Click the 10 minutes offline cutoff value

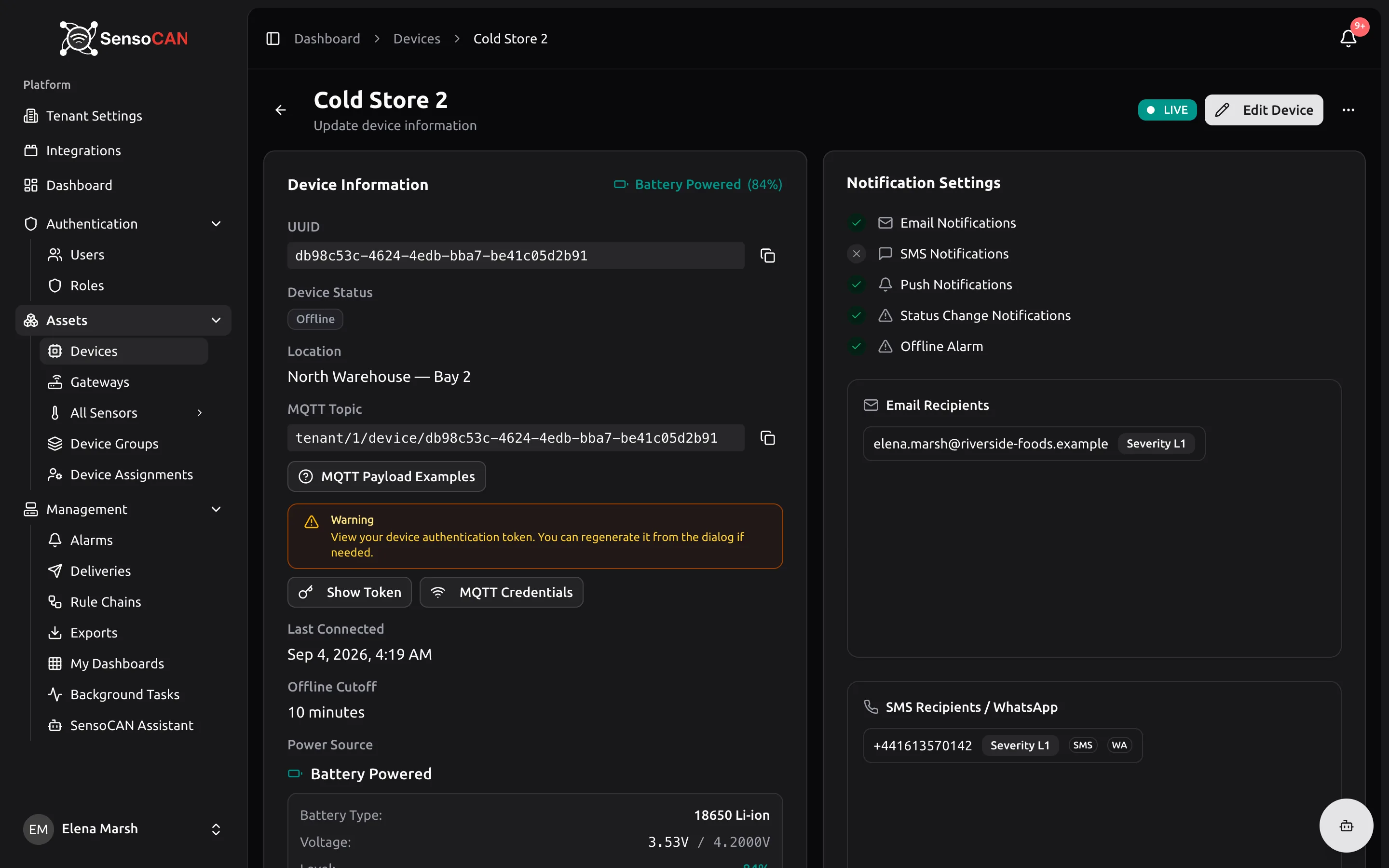point(326,712)
